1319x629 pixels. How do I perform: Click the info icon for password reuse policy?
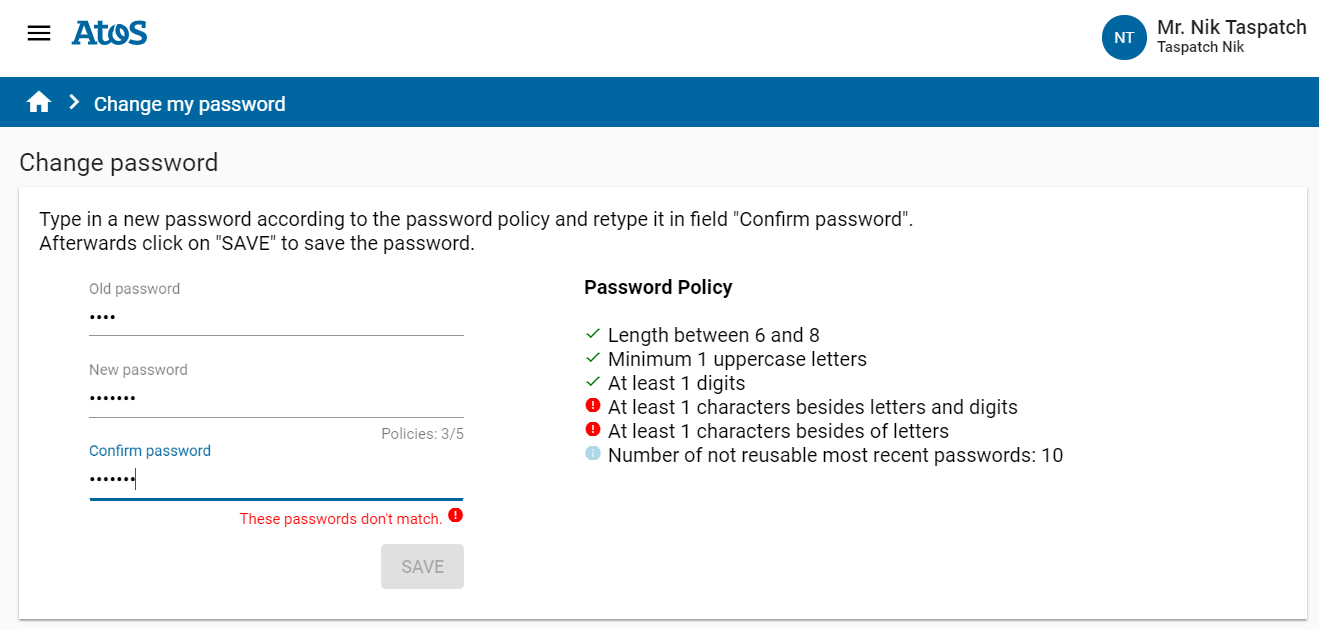(x=592, y=454)
